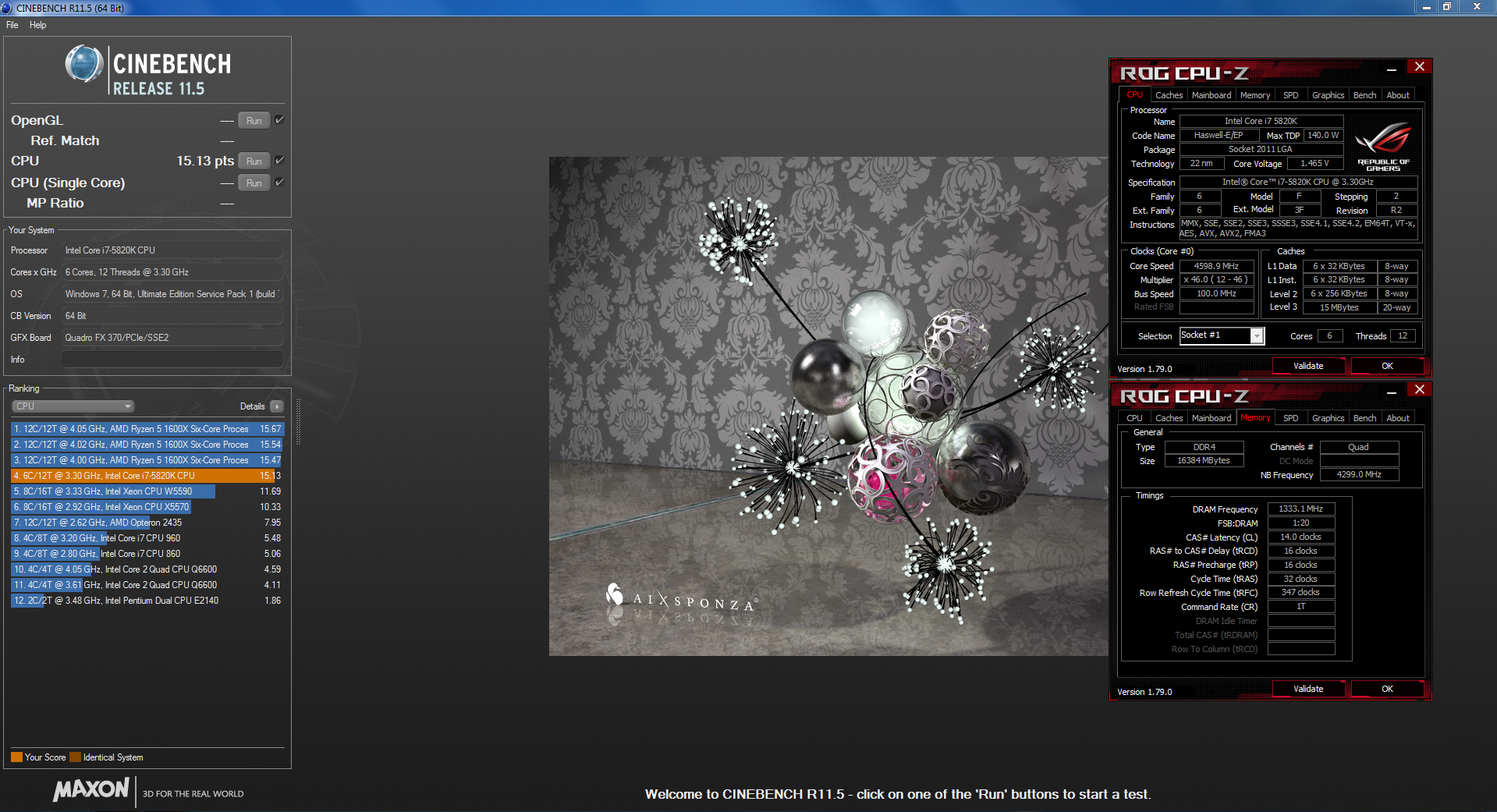Click the brown Identical System legend swatch
This screenshot has height=812, width=1497.
coord(75,757)
